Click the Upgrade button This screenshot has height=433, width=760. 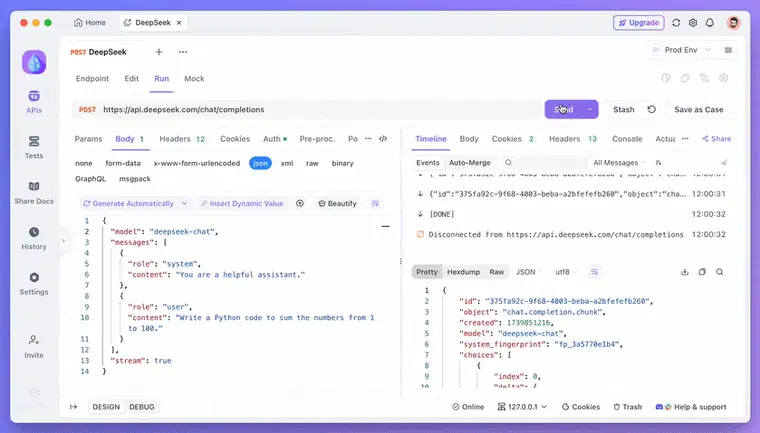pyautogui.click(x=638, y=23)
